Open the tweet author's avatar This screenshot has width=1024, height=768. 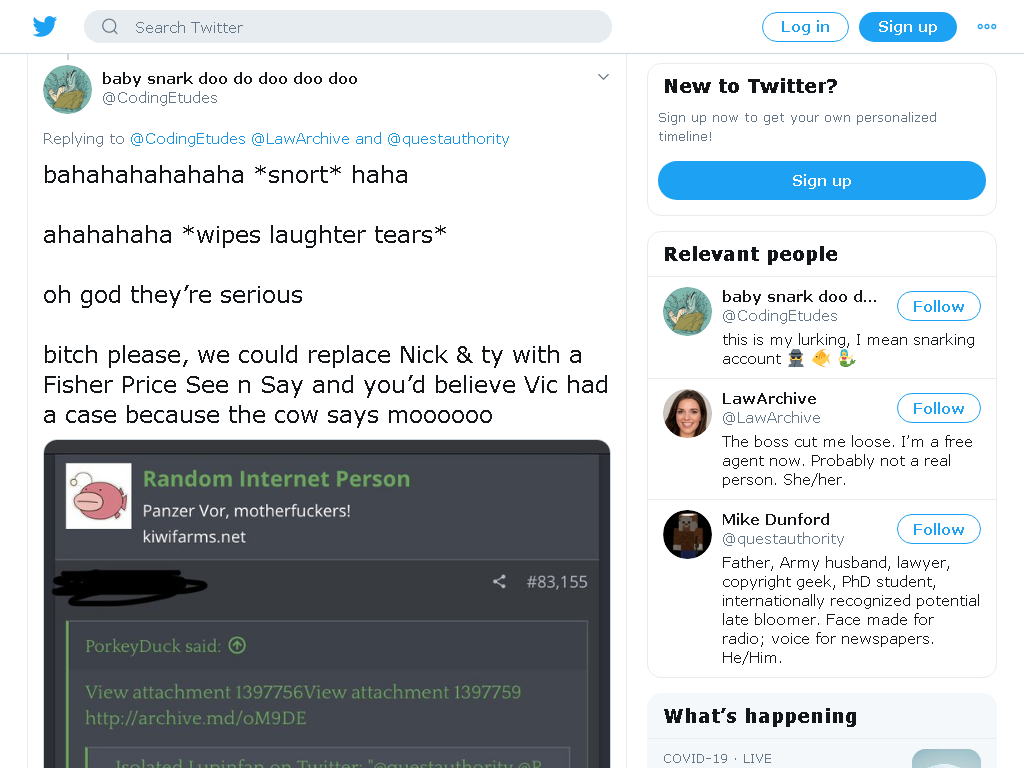tap(67, 89)
